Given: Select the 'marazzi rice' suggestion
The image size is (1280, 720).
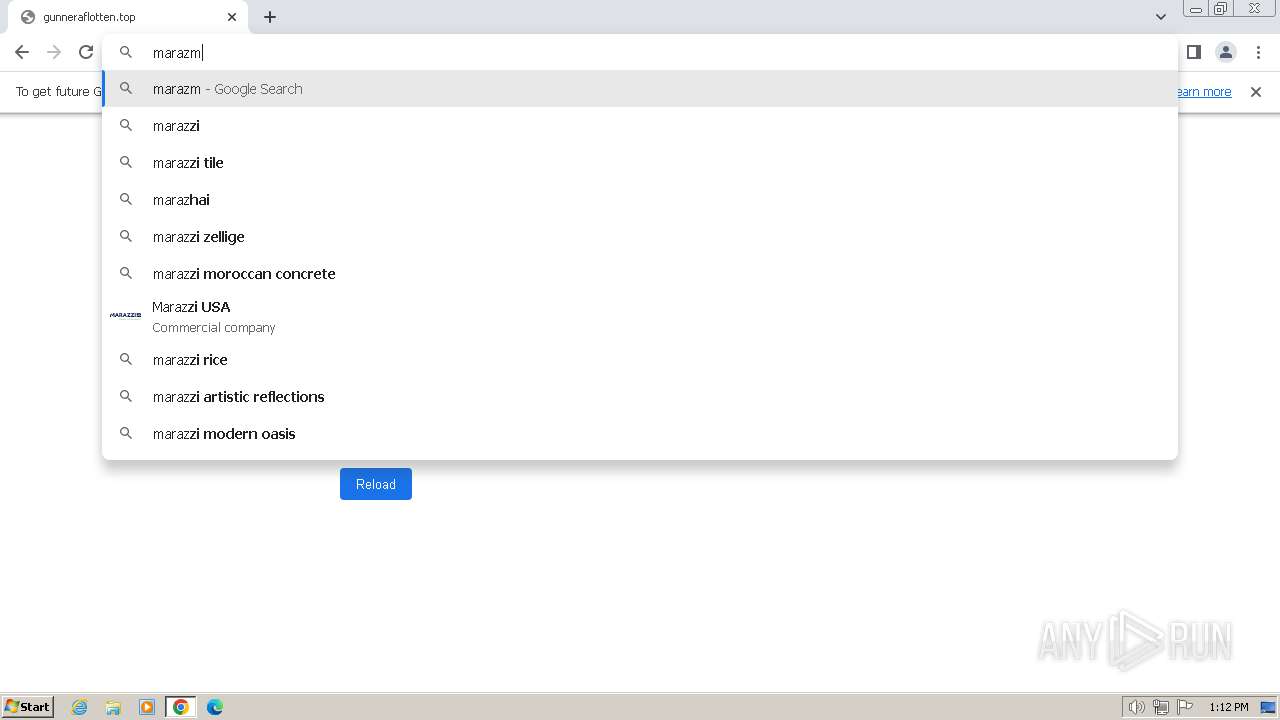Looking at the screenshot, I should (x=640, y=360).
